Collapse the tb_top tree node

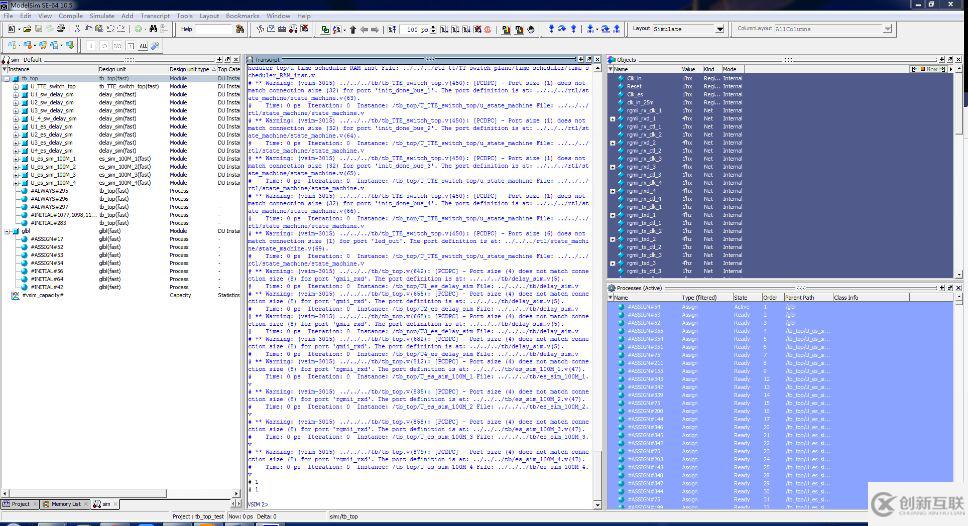[x=6, y=77]
